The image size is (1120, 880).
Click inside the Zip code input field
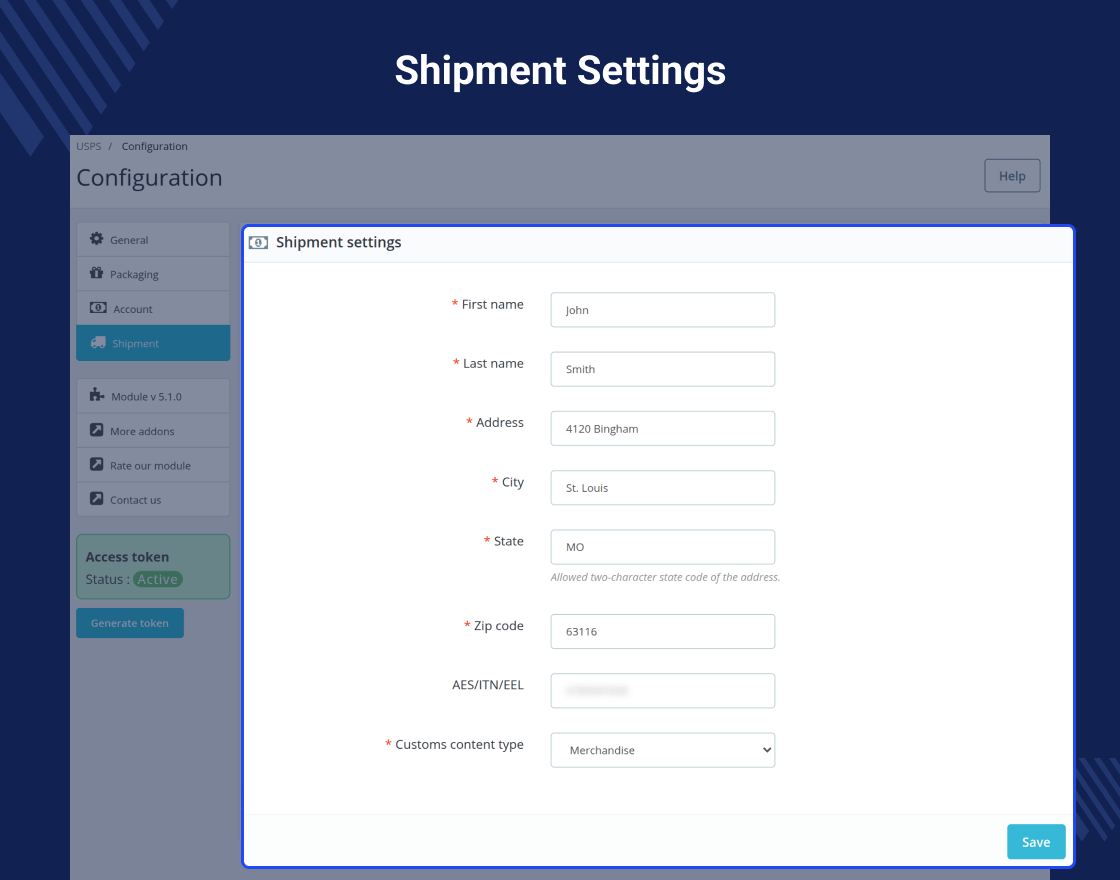(x=662, y=631)
